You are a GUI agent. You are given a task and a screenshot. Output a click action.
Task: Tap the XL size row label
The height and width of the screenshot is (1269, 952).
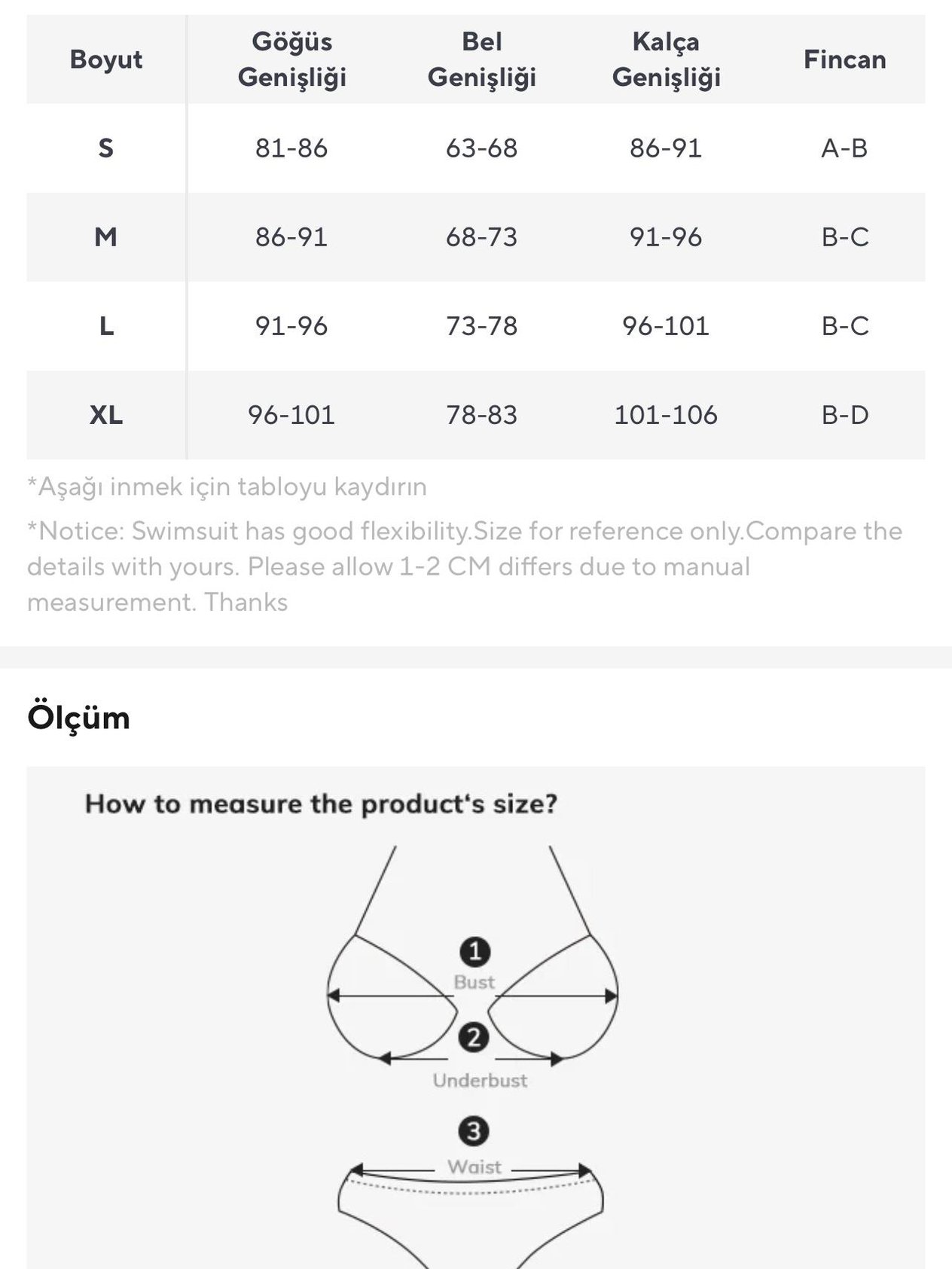coord(106,415)
